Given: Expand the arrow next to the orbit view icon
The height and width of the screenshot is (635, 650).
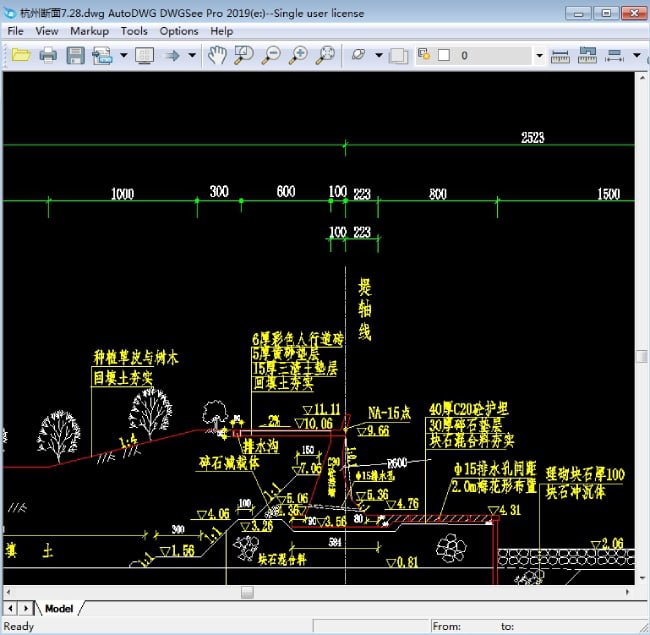Looking at the screenshot, I should 379,56.
